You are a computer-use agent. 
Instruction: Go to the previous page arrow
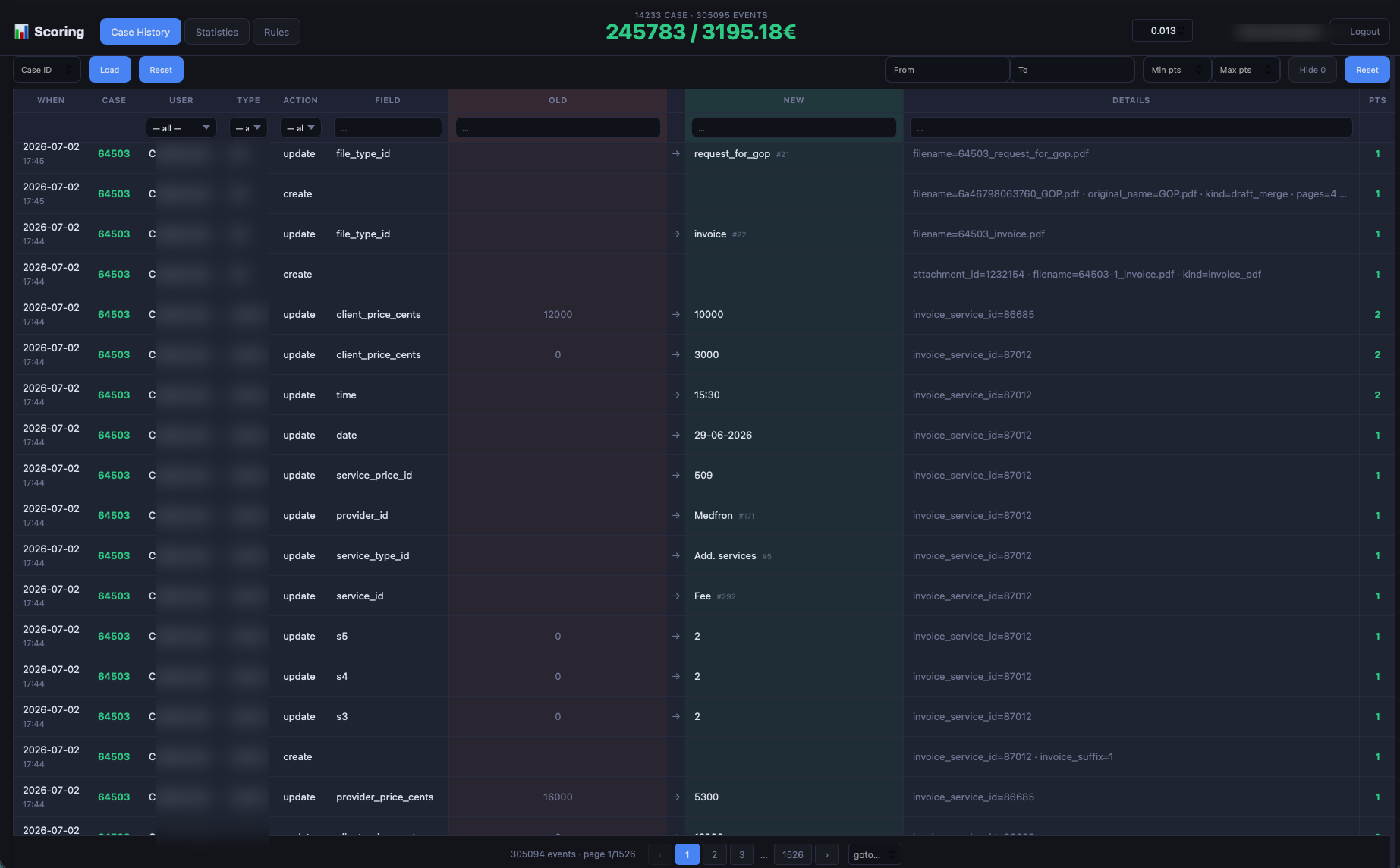tap(659, 854)
